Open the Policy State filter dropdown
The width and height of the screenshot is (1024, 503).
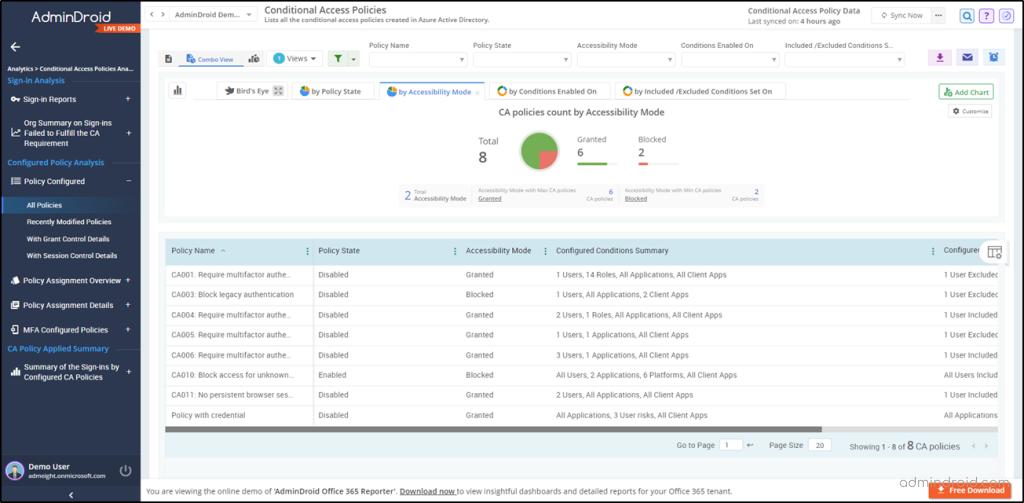click(522, 59)
